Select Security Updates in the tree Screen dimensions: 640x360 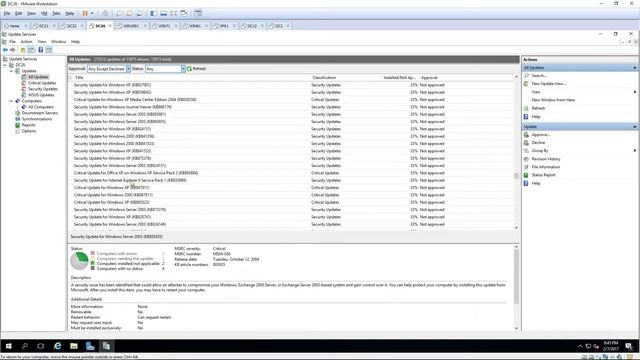43,89
